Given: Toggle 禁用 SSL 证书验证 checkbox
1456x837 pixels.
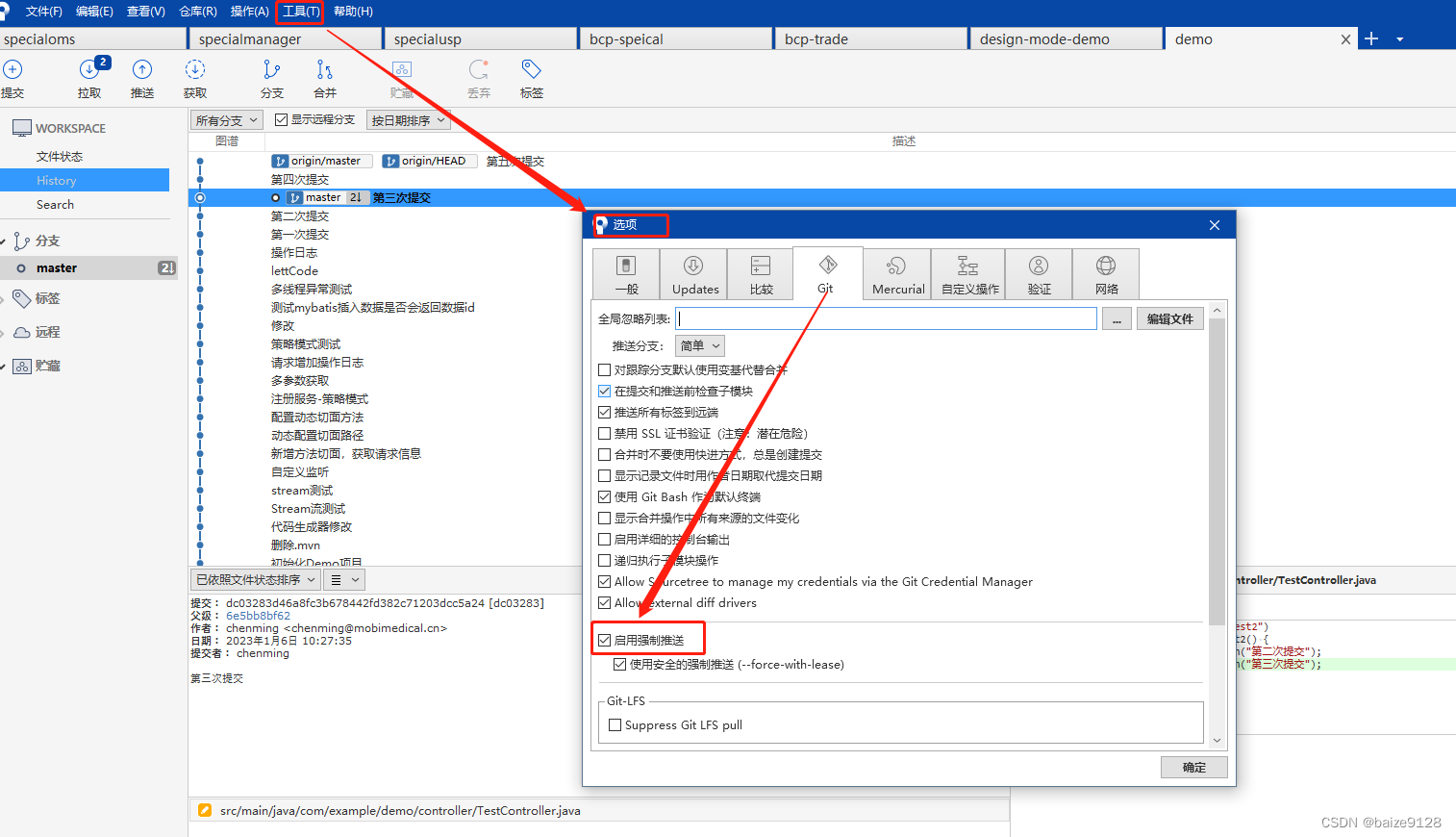Looking at the screenshot, I should (x=605, y=433).
